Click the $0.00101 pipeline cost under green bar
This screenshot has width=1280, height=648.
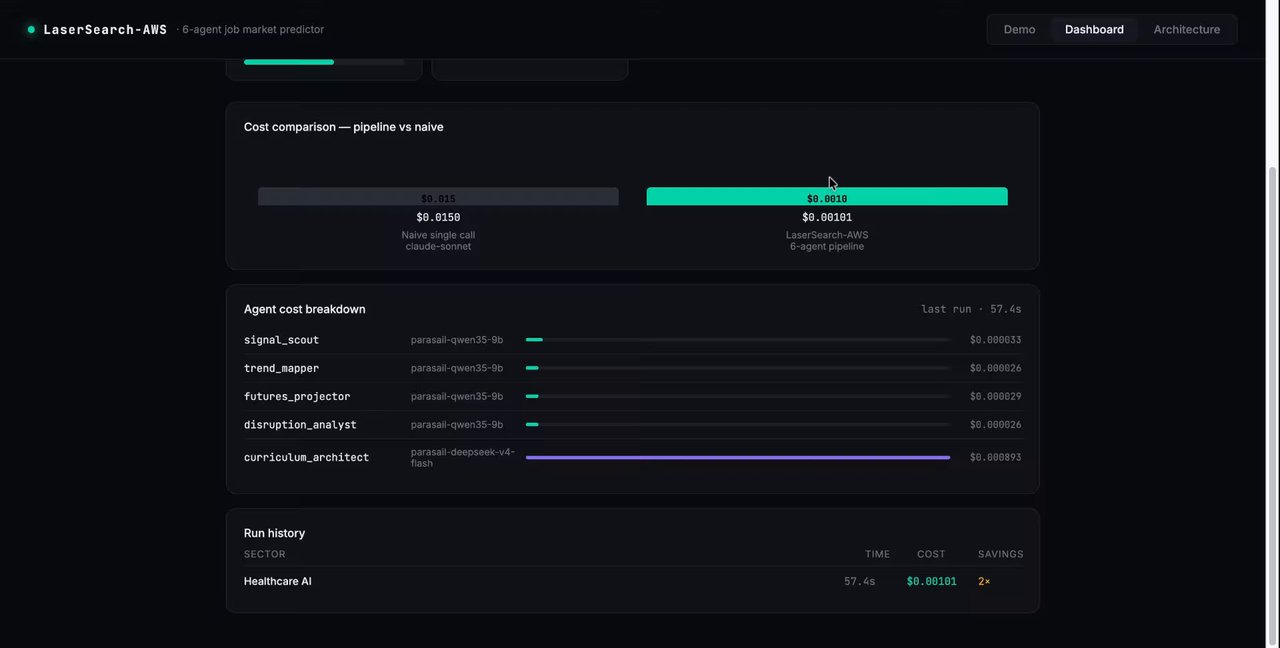(827, 217)
